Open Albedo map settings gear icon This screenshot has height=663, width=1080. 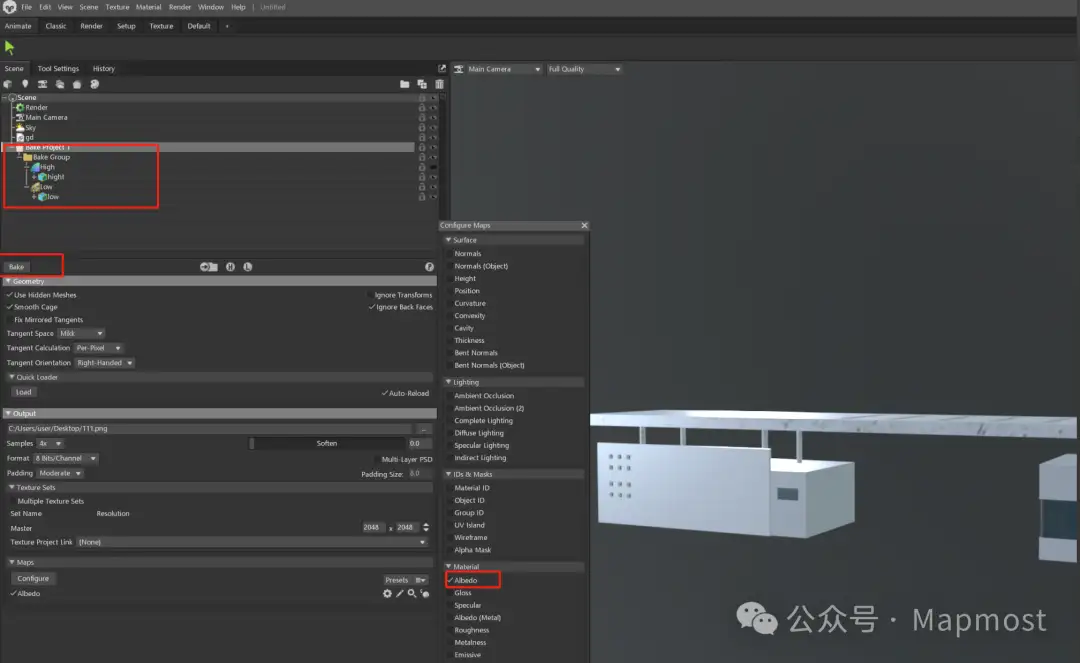(x=387, y=593)
